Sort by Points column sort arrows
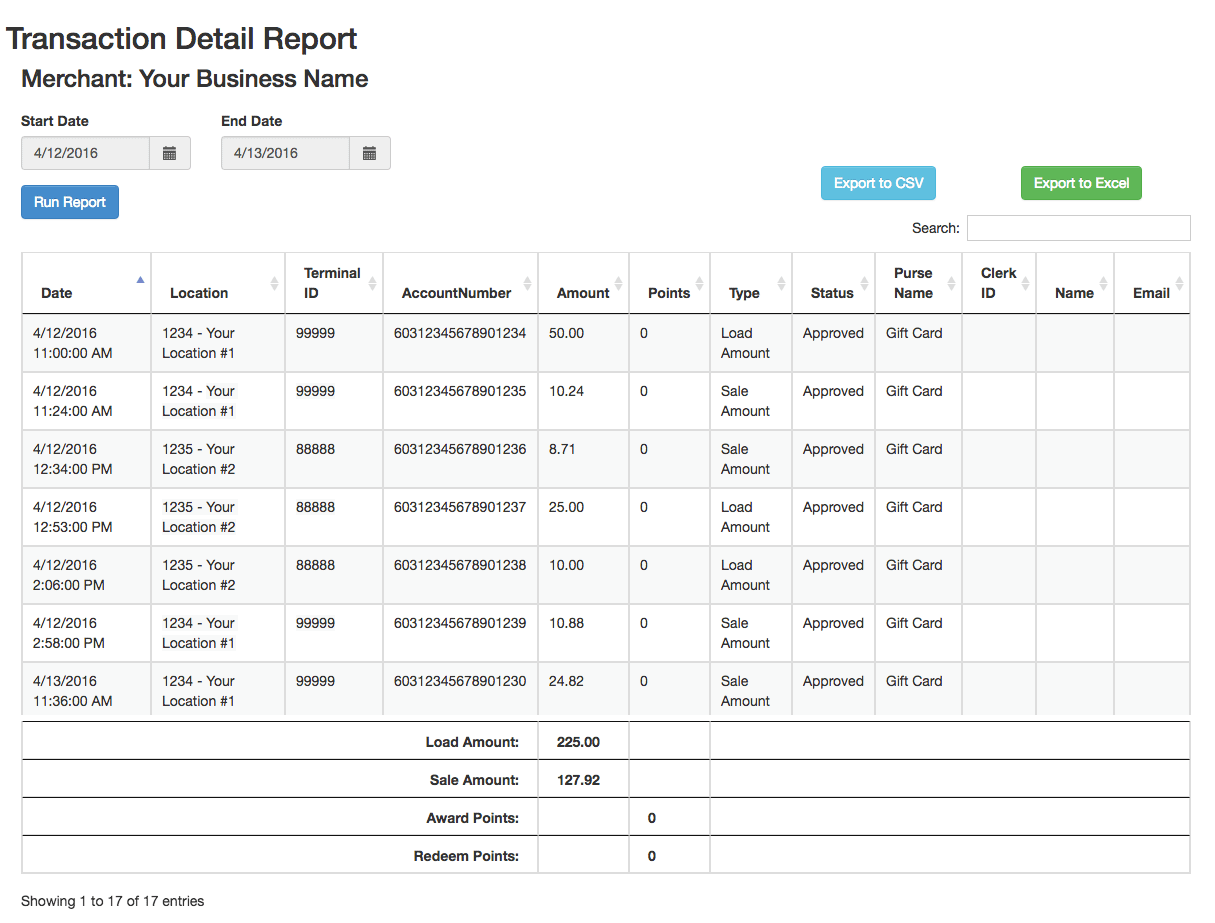This screenshot has height=923, width=1215. (x=699, y=284)
